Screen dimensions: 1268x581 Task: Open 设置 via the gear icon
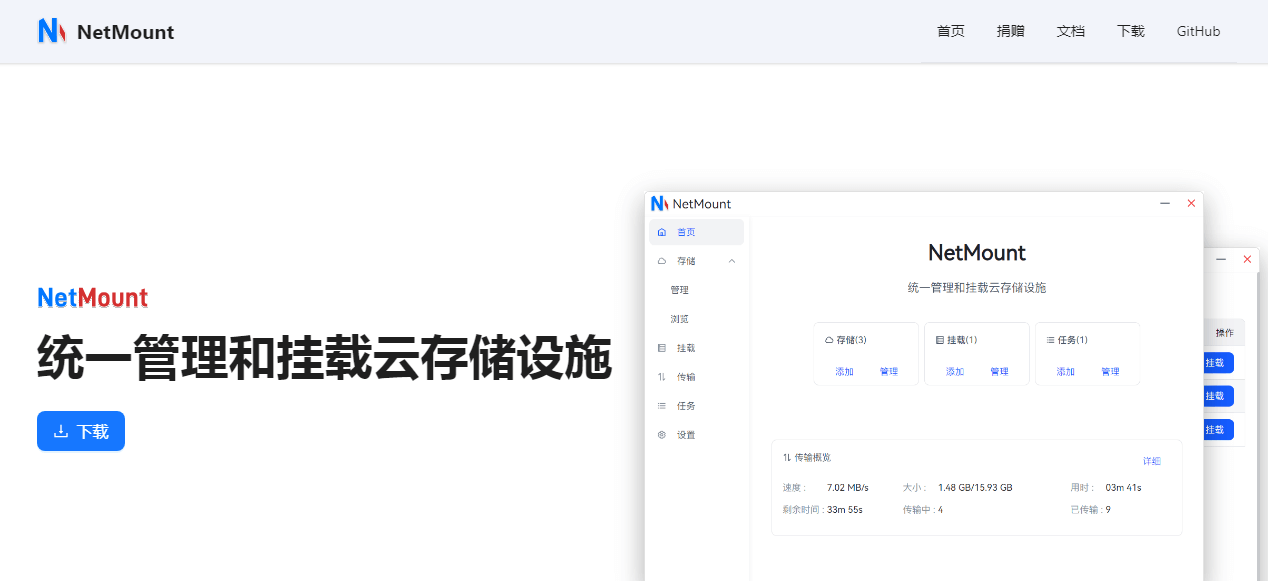(661, 434)
